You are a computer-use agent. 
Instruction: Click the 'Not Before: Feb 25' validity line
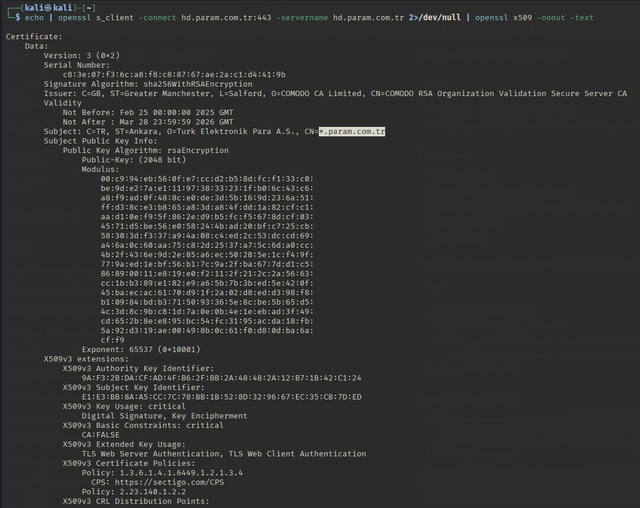tap(148, 112)
